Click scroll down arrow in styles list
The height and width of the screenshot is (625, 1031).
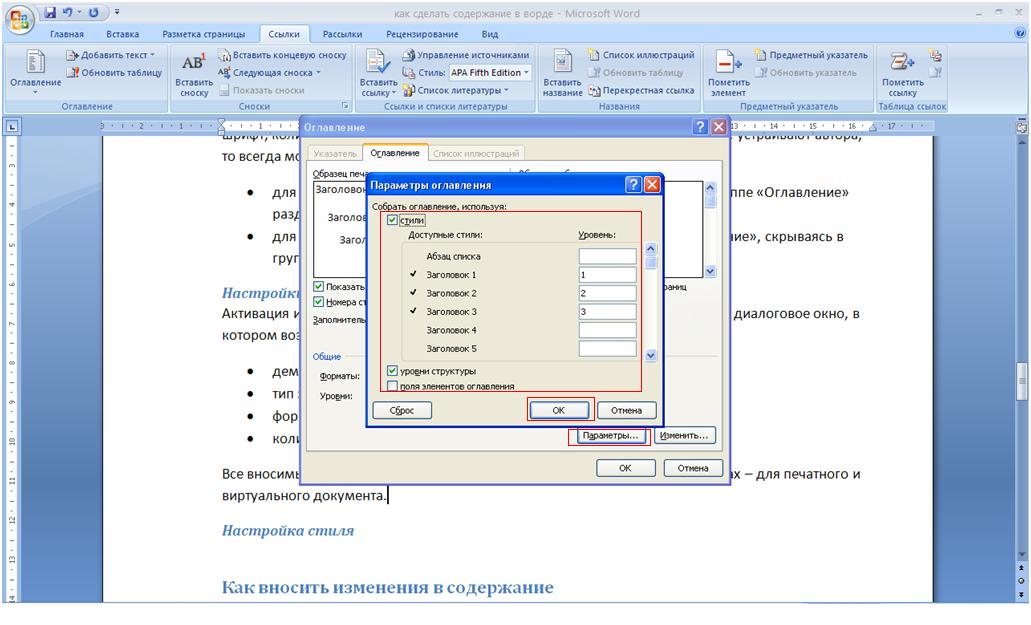coord(651,356)
